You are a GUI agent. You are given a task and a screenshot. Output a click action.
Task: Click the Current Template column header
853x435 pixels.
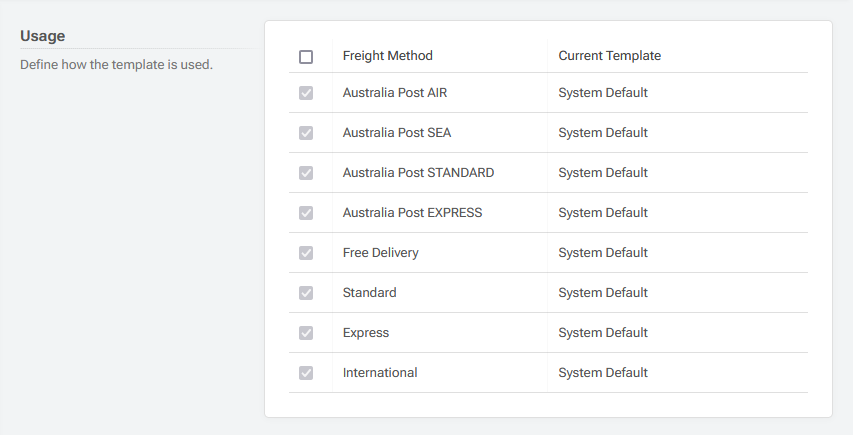pos(609,55)
